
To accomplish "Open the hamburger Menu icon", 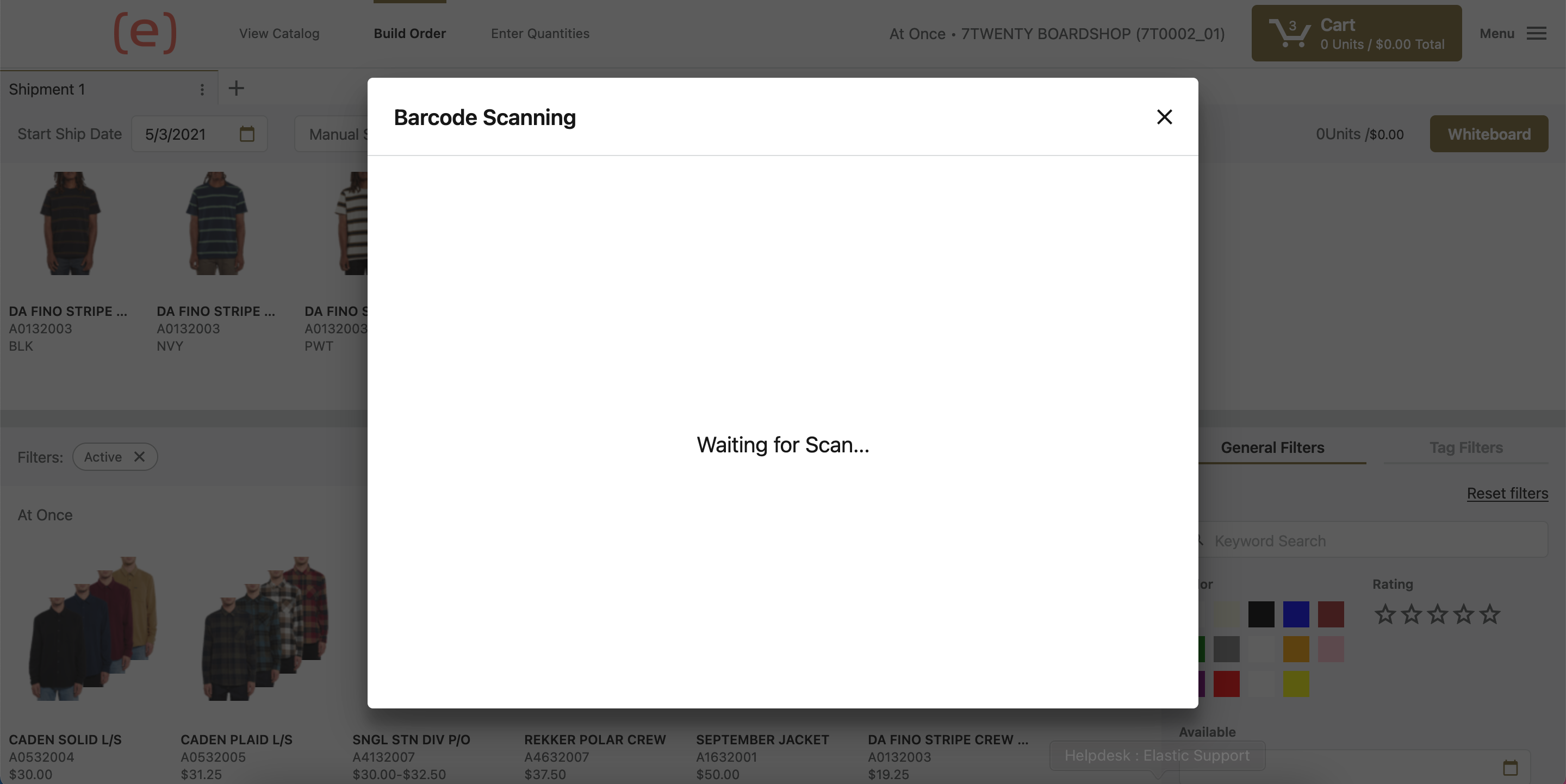I will [x=1536, y=33].
